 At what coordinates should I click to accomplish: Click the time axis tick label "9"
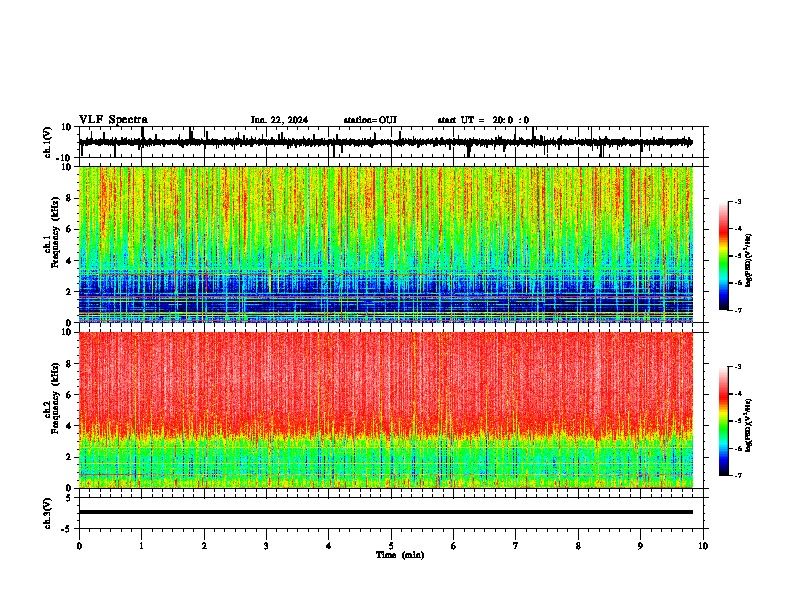tap(640, 546)
